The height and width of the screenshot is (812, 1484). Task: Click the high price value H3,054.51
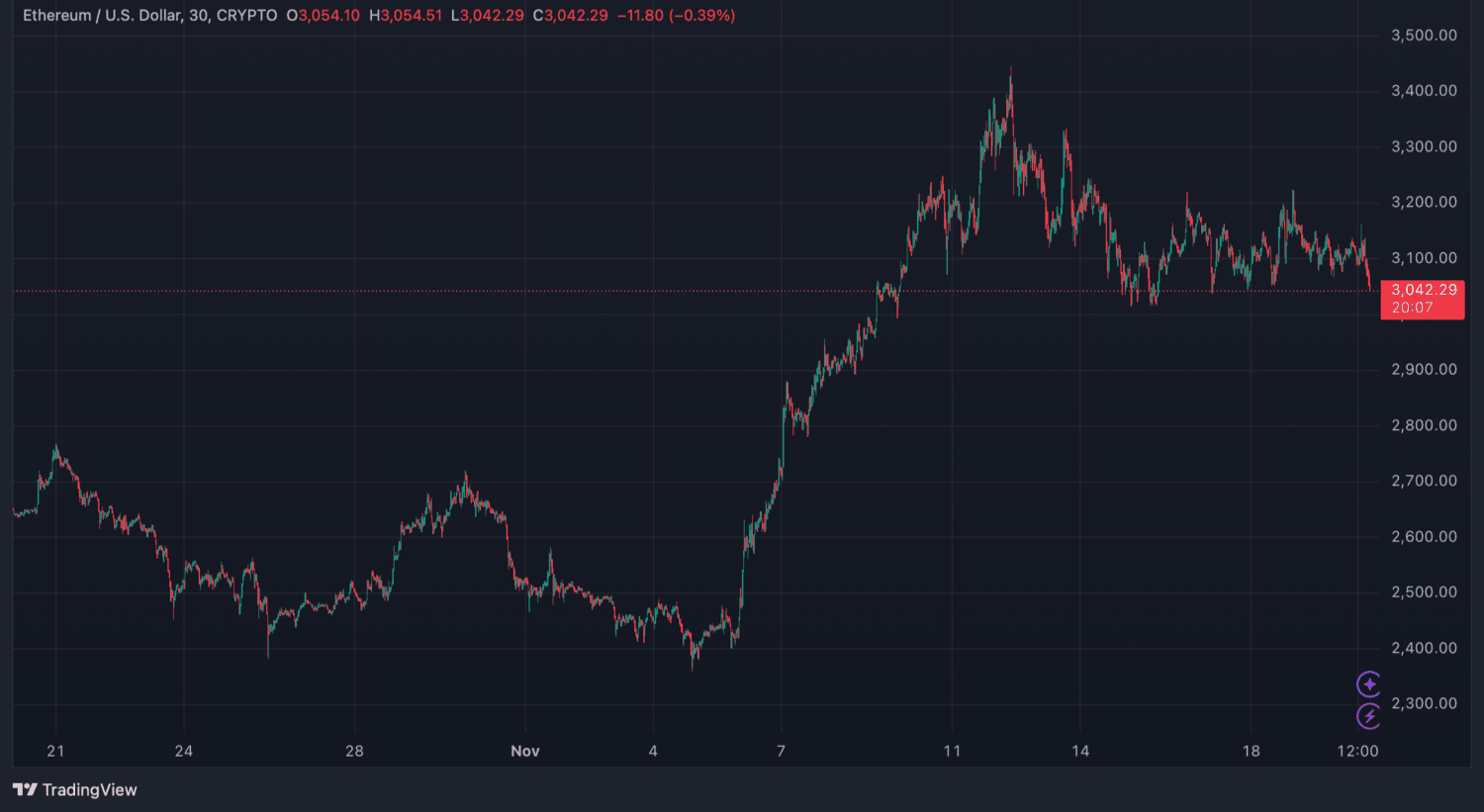click(x=406, y=16)
